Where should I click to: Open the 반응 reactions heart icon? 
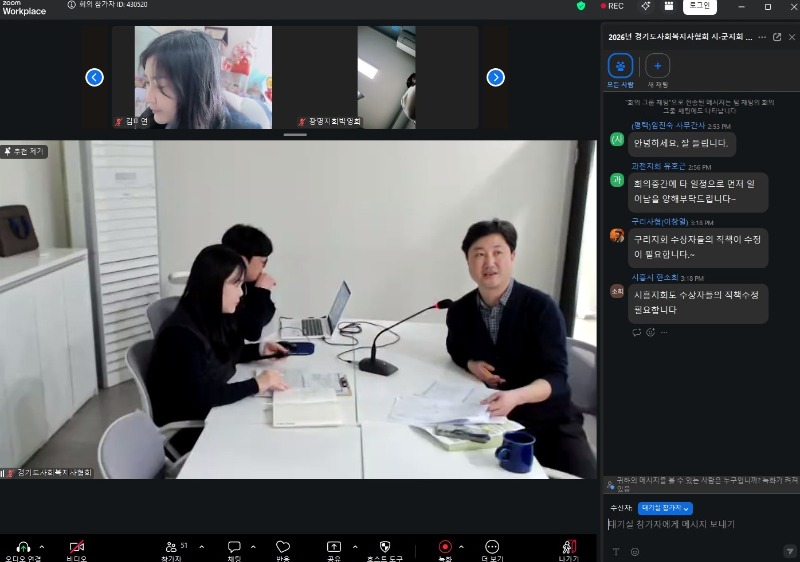tap(283, 547)
